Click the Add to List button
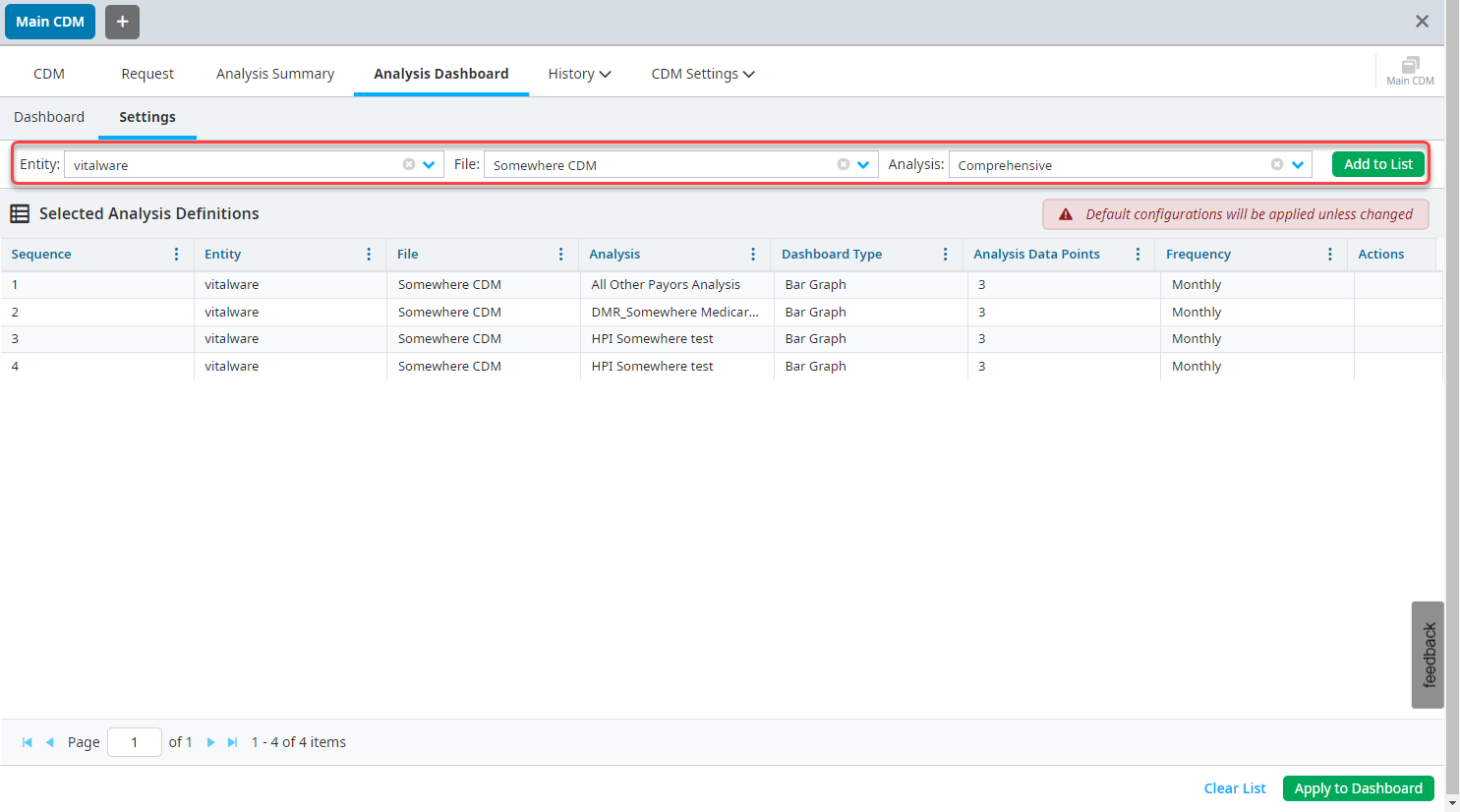Image resolution: width=1460 pixels, height=812 pixels. coord(1377,164)
